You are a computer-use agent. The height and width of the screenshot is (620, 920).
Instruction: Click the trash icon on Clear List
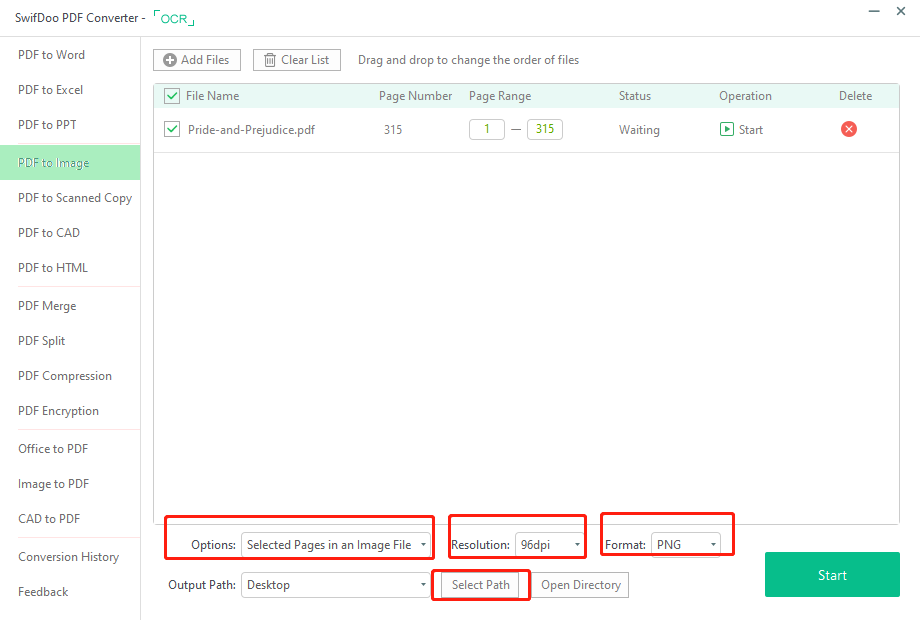(x=269, y=60)
